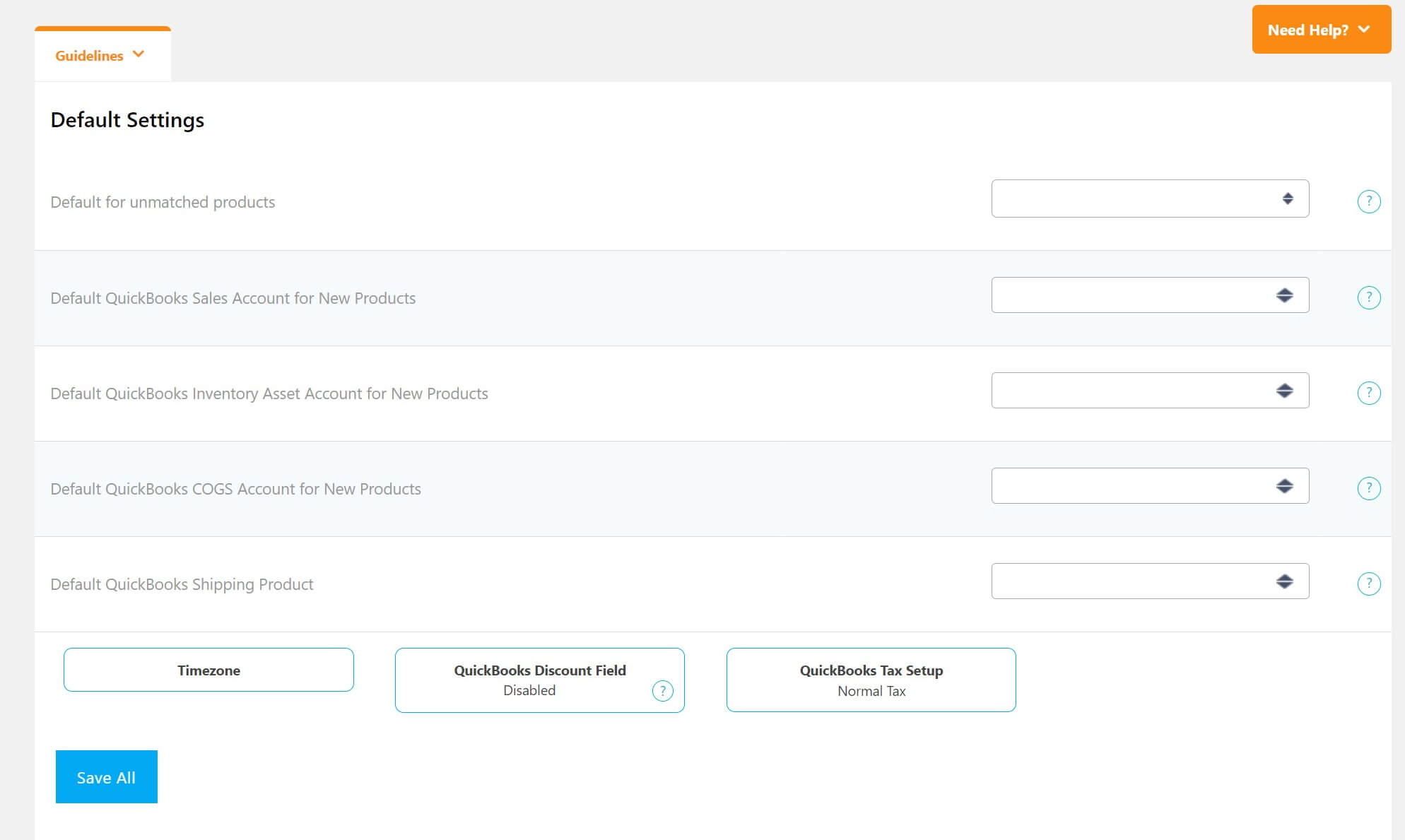Click the help icon beside Sales Account dropdown
This screenshot has height=840, width=1405.
(1370, 297)
